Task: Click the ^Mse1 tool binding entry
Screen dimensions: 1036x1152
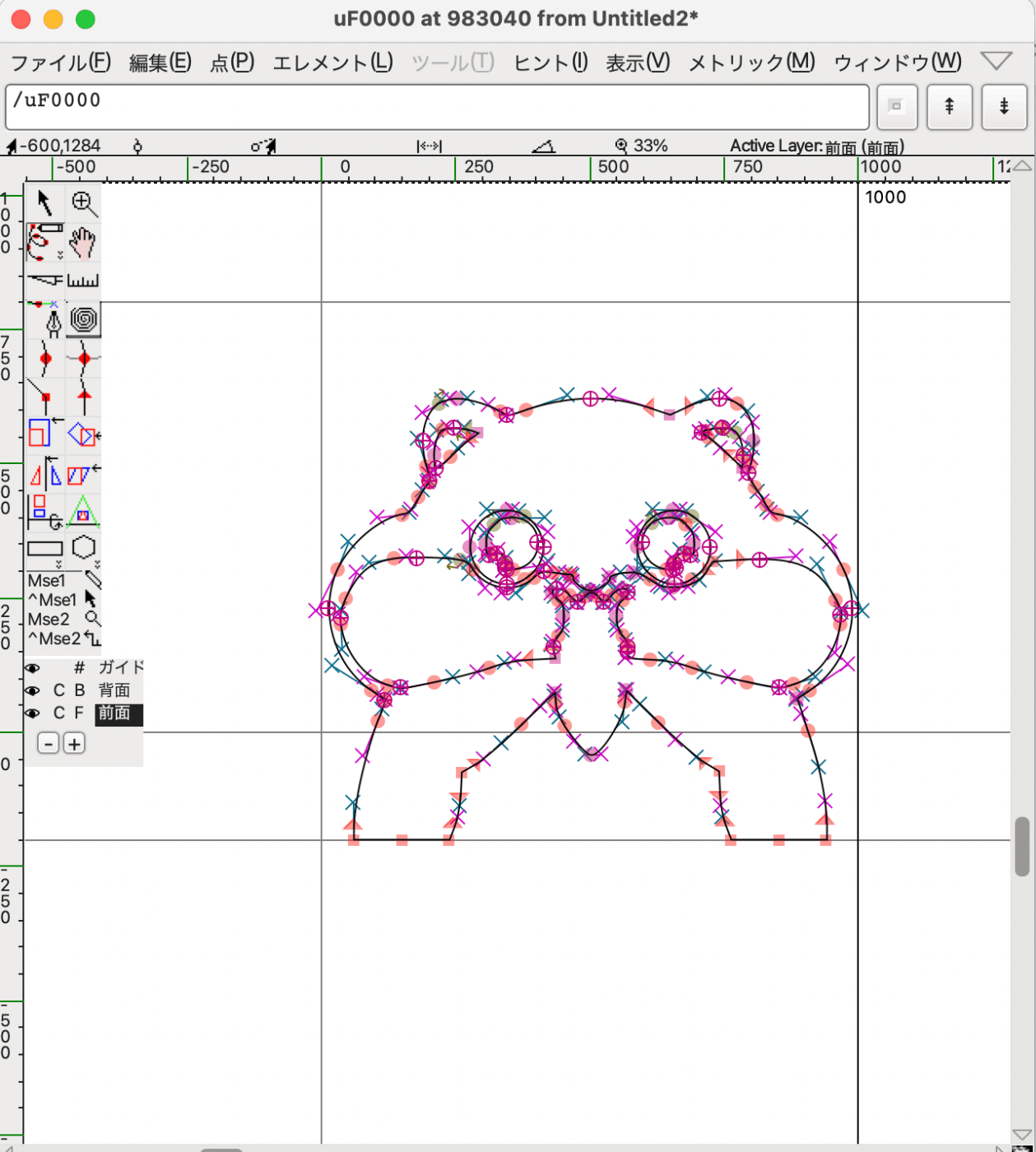Action: coord(64,600)
